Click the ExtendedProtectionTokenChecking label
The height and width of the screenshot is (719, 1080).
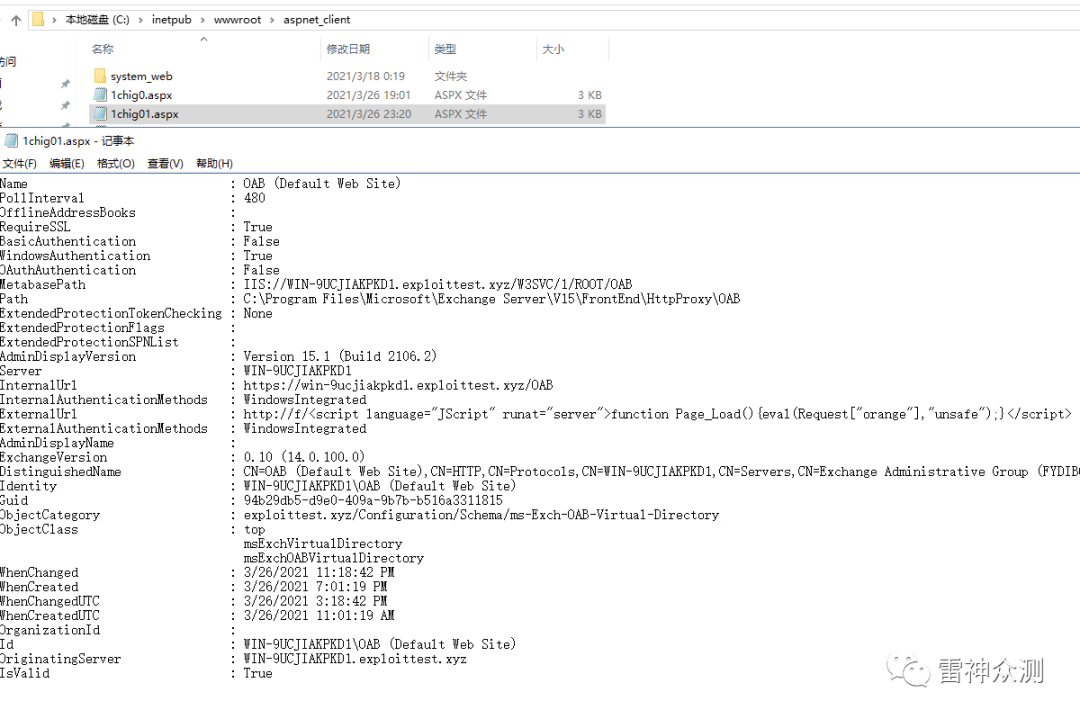click(x=111, y=313)
